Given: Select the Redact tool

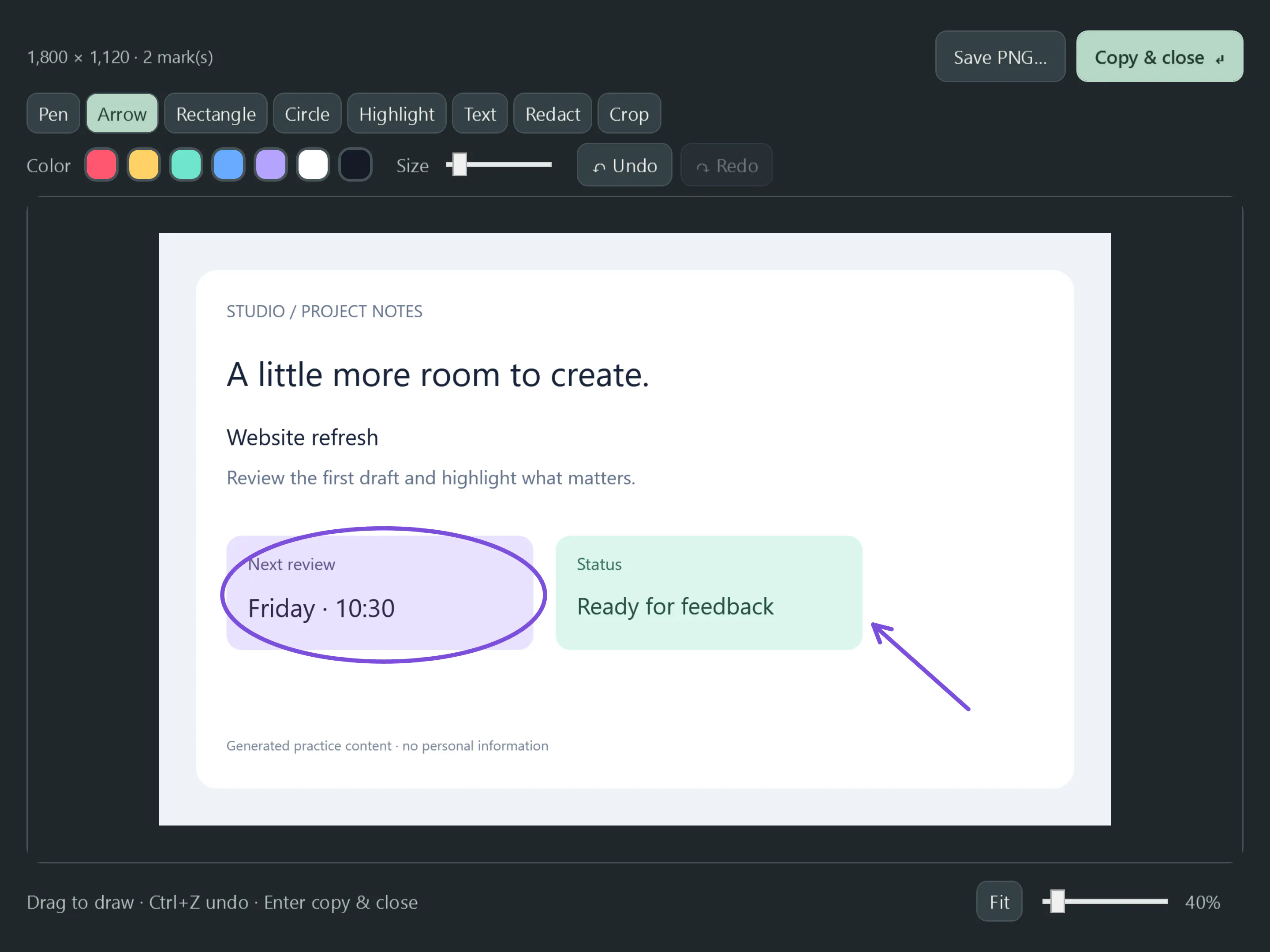Looking at the screenshot, I should [553, 114].
